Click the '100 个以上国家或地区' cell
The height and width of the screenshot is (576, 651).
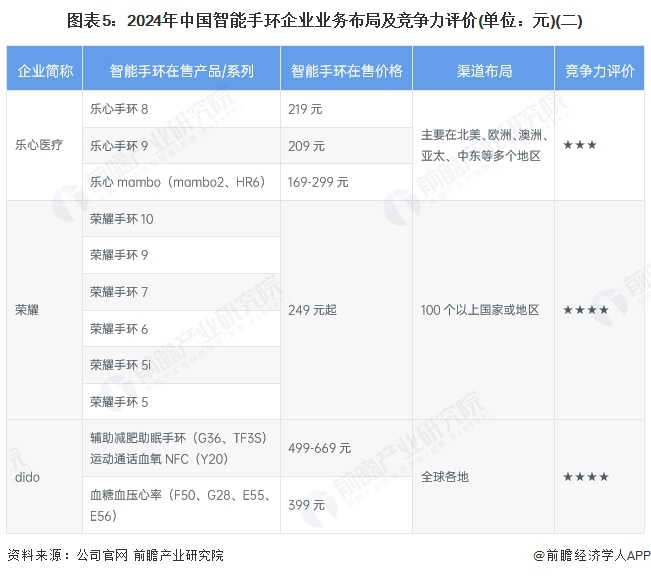click(484, 310)
